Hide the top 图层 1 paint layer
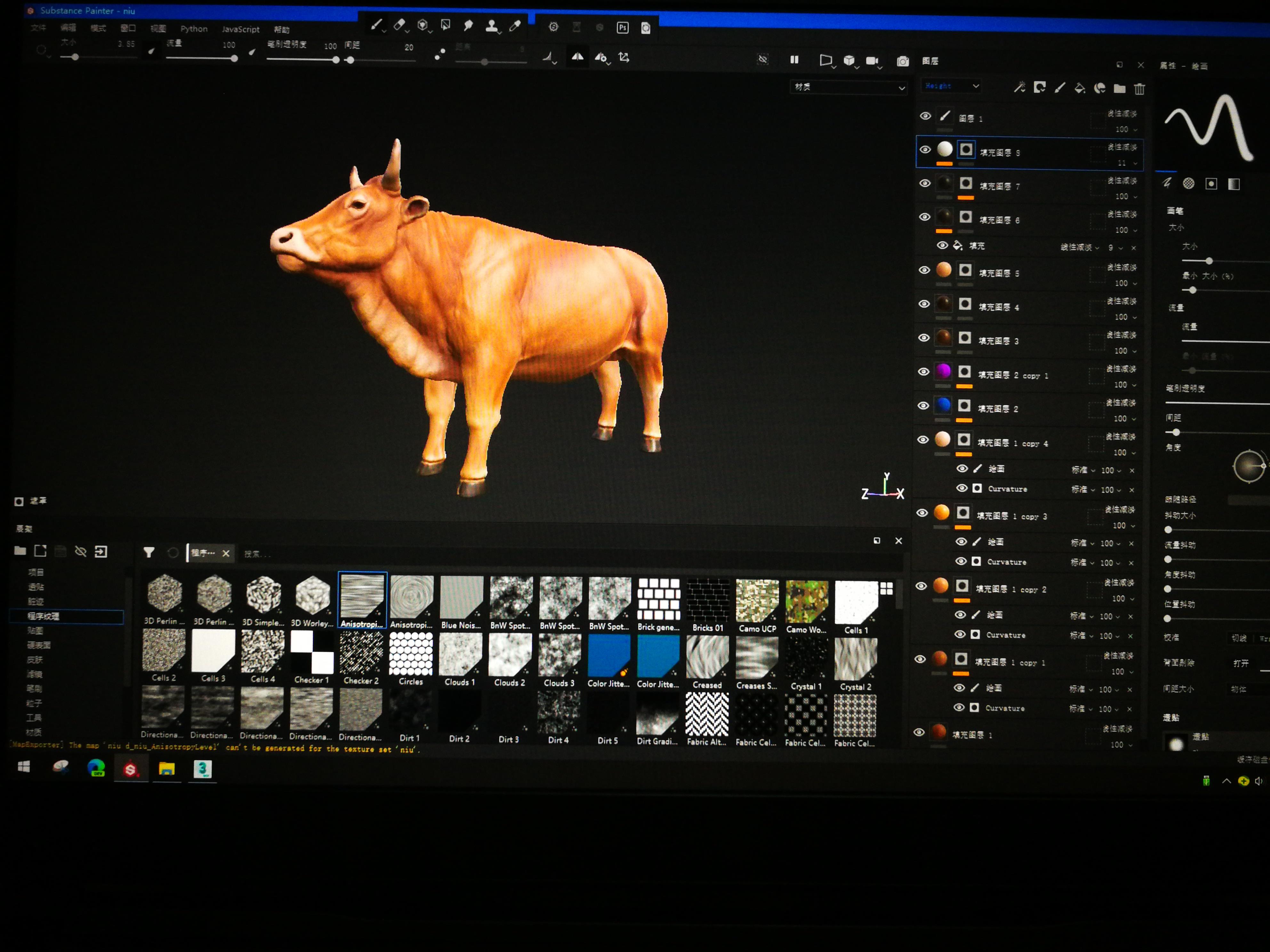Image resolution: width=1270 pixels, height=952 pixels. (x=926, y=116)
